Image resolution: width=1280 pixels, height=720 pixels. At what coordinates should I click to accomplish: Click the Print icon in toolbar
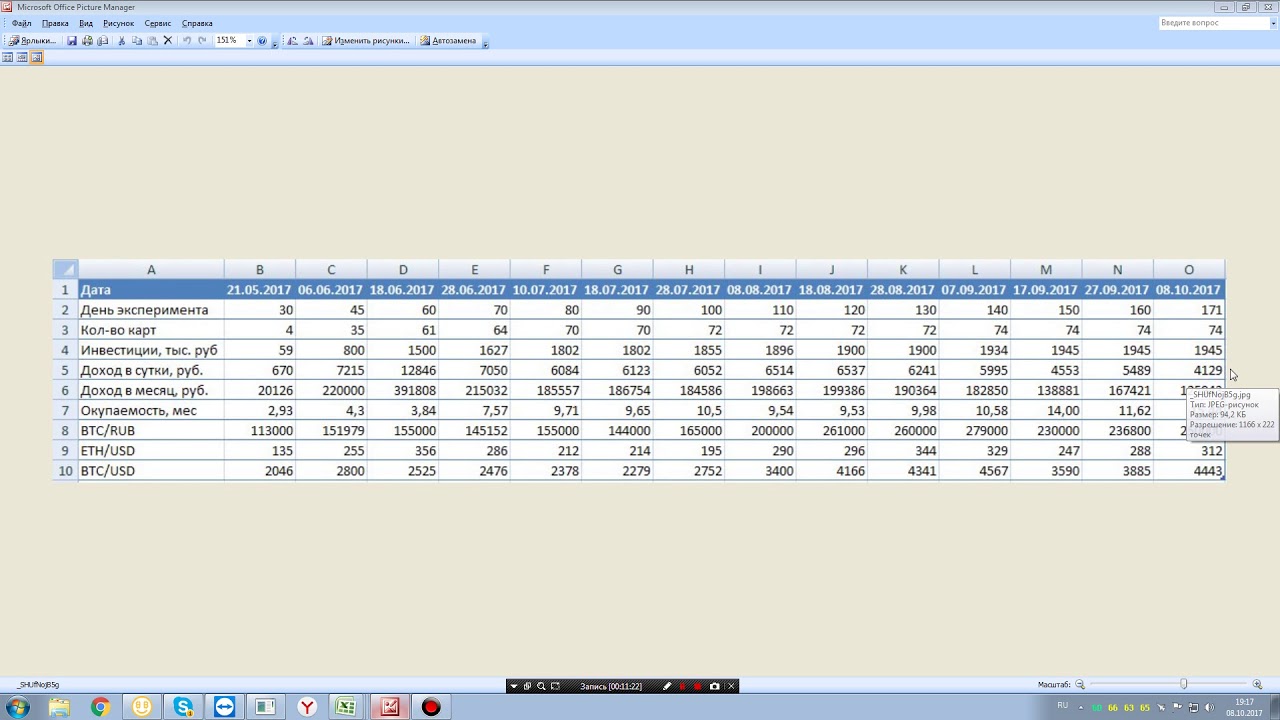tap(87, 41)
